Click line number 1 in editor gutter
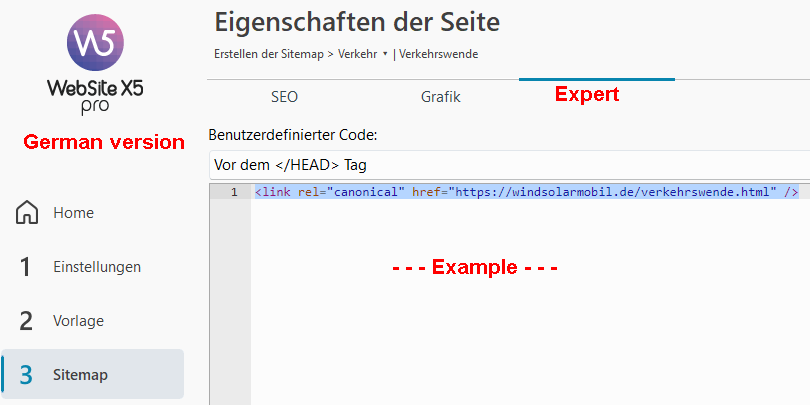 click(234, 192)
